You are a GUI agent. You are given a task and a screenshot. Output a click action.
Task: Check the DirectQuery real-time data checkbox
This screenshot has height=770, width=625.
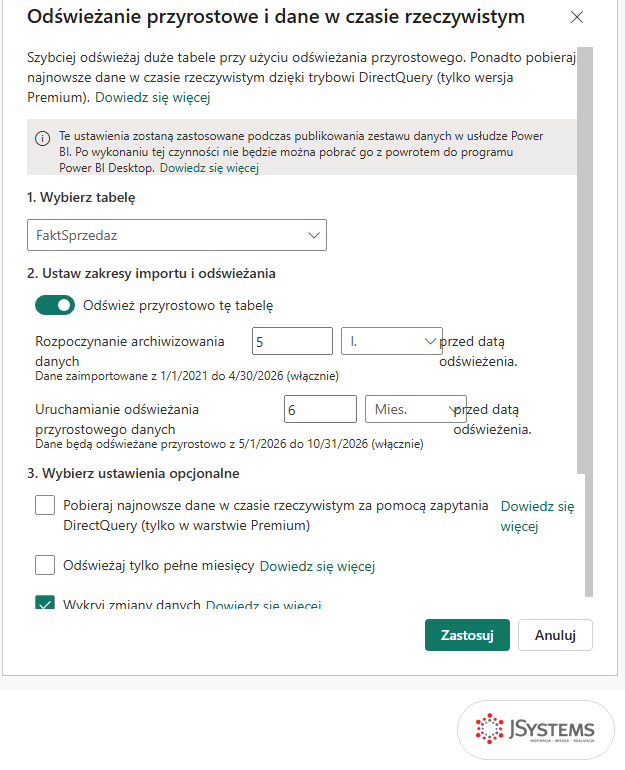click(x=45, y=505)
